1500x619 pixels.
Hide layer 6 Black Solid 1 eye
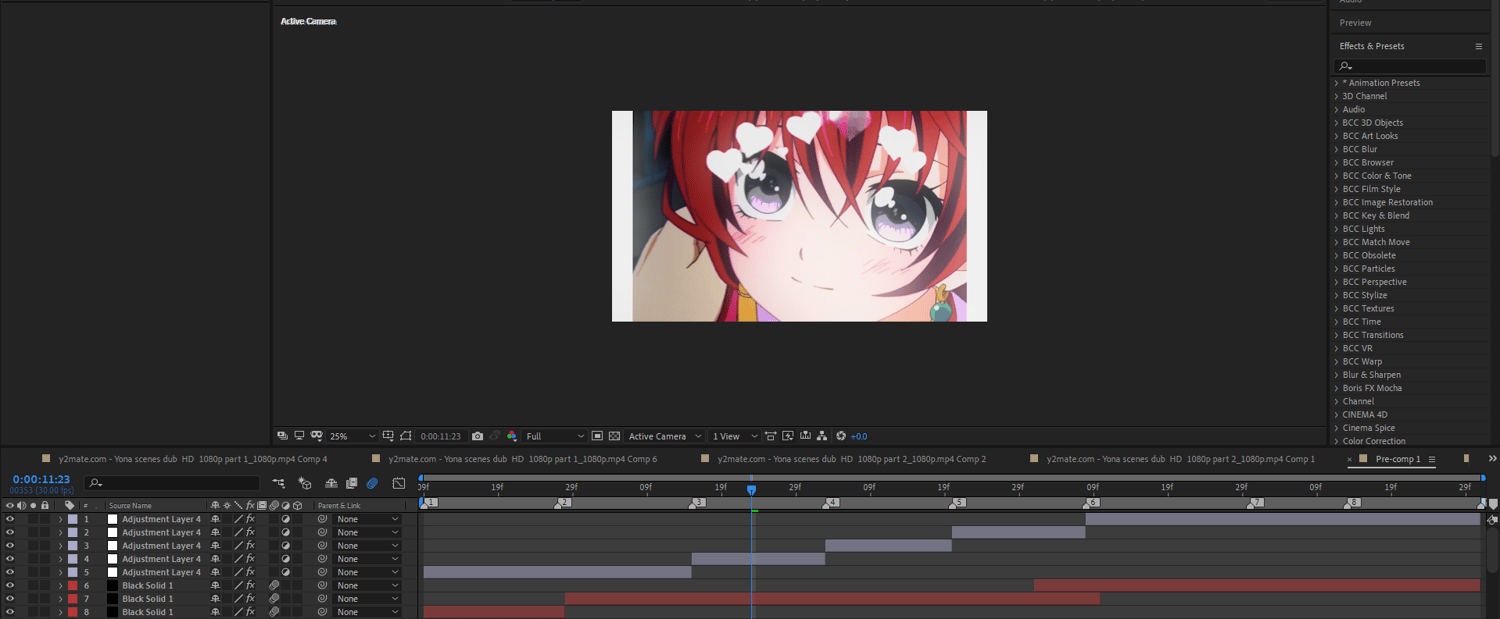click(10, 585)
